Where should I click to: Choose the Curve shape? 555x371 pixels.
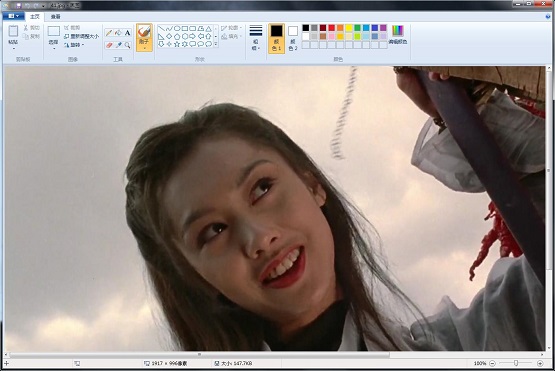point(169,28)
